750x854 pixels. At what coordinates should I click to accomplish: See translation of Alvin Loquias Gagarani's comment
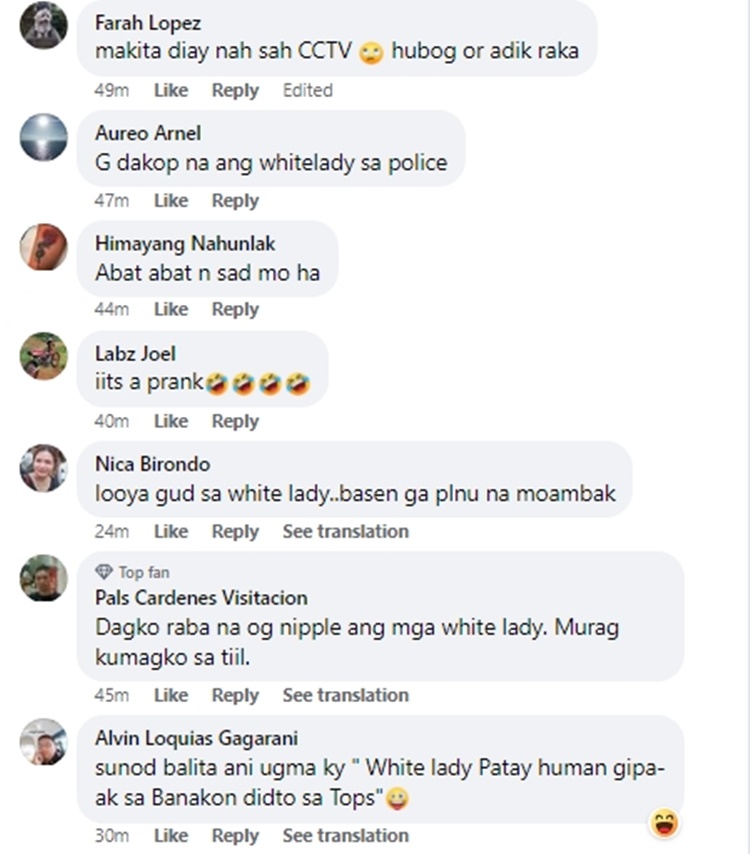pos(346,835)
